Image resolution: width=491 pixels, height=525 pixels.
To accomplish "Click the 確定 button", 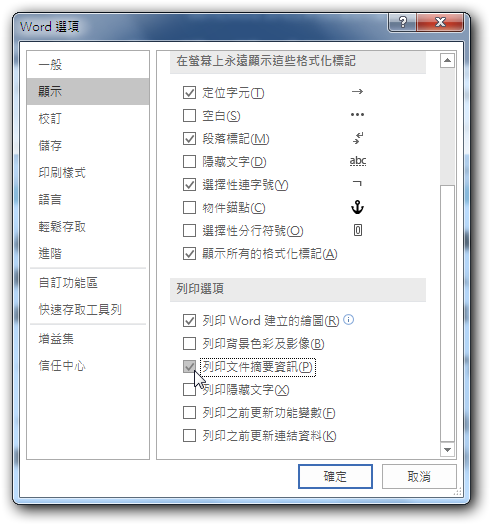I will 335,476.
